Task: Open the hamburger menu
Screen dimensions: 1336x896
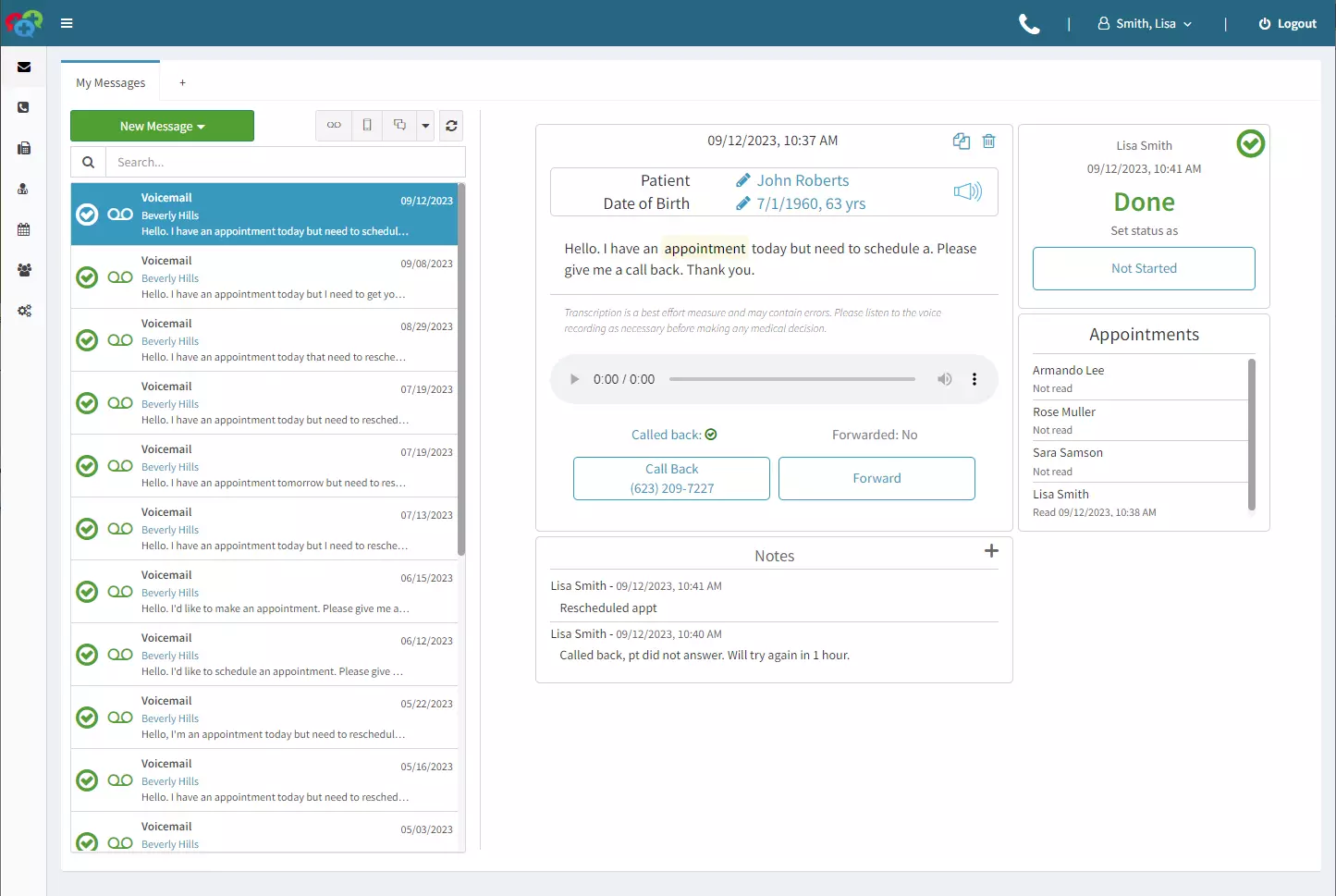Action: tap(67, 23)
